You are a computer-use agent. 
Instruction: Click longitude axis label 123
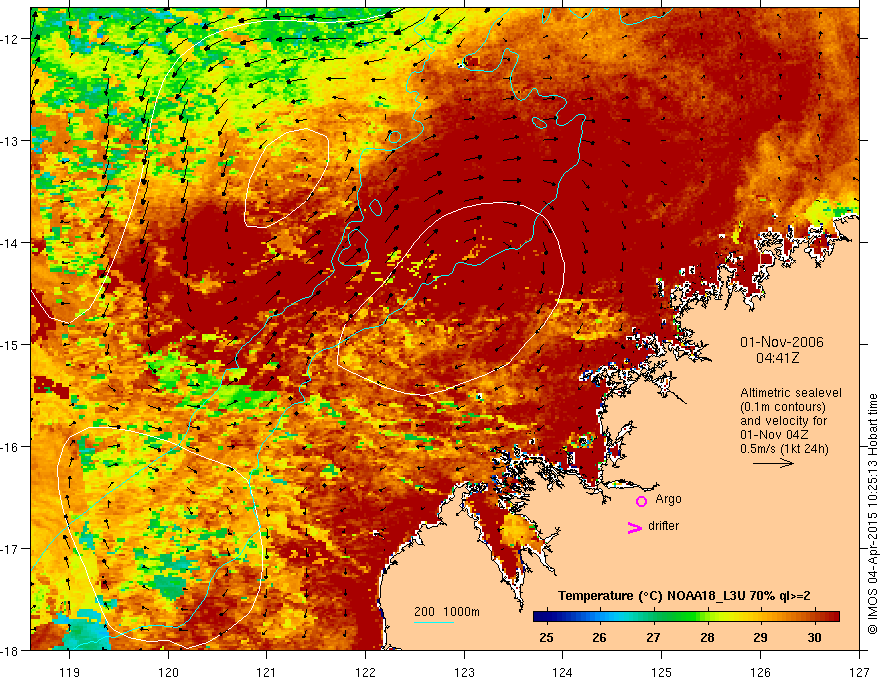464,672
